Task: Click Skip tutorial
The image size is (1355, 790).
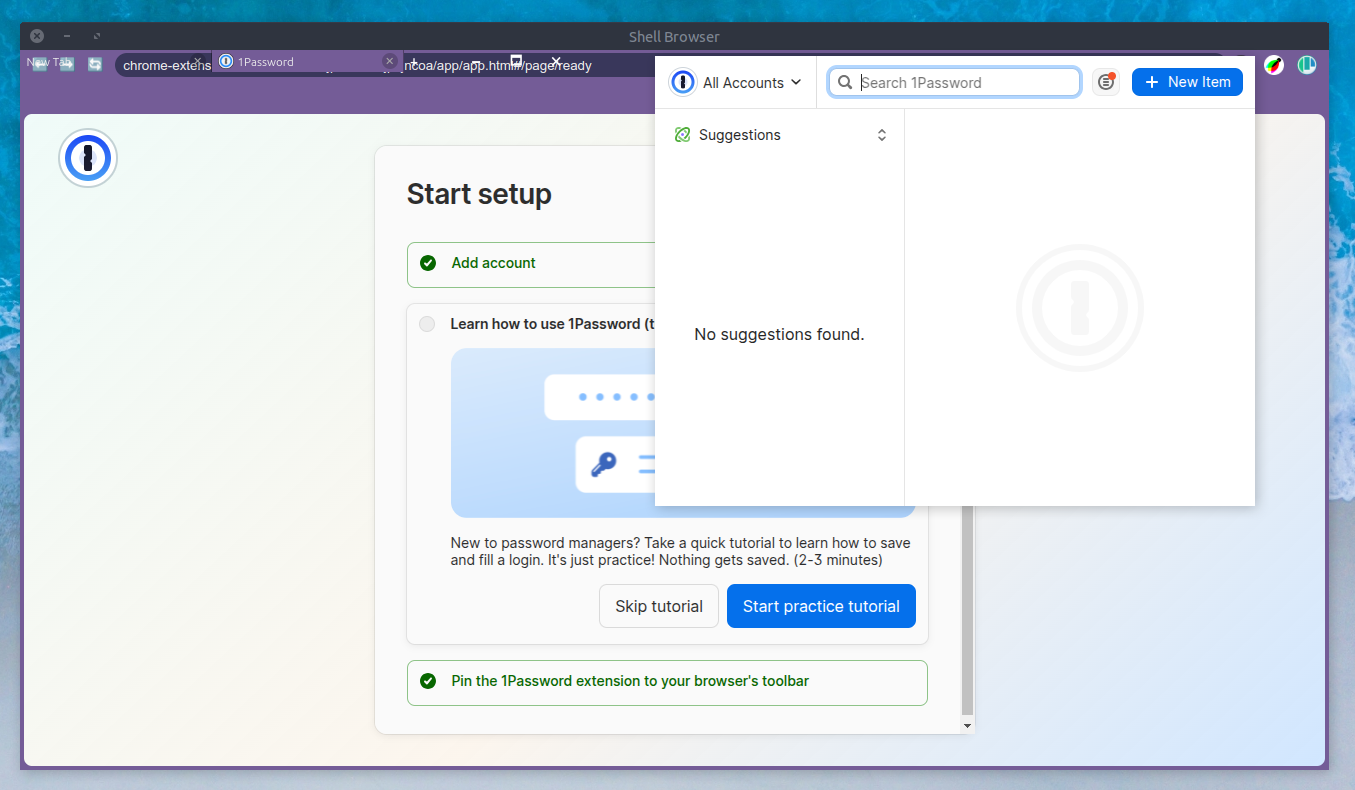Action: (x=659, y=606)
